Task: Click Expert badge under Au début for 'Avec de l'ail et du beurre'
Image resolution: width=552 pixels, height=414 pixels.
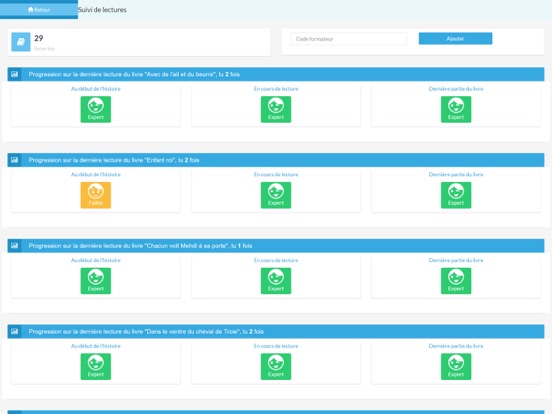Action: pyautogui.click(x=96, y=109)
